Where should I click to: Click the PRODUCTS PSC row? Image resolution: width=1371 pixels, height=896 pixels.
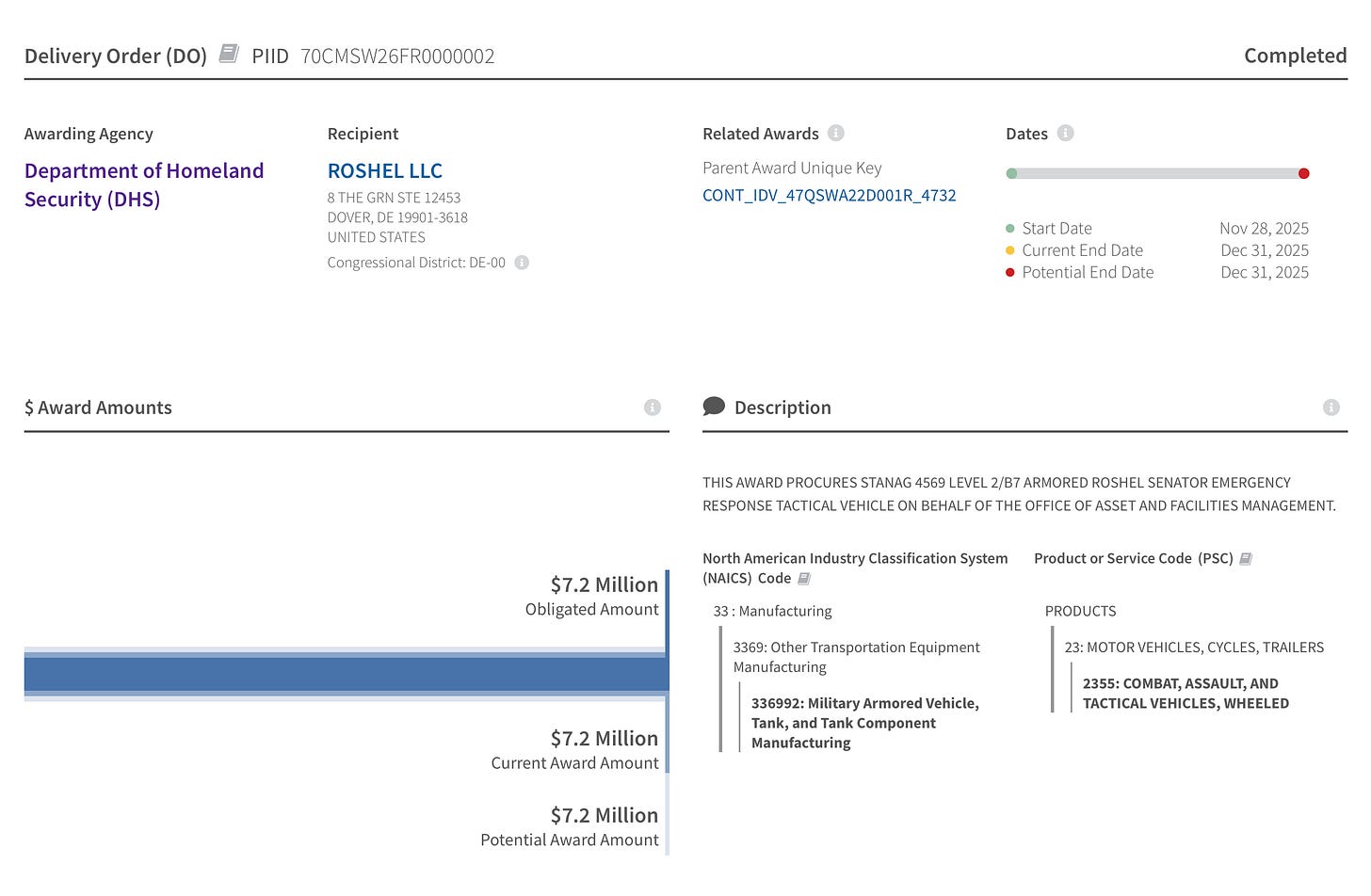[1080, 611]
